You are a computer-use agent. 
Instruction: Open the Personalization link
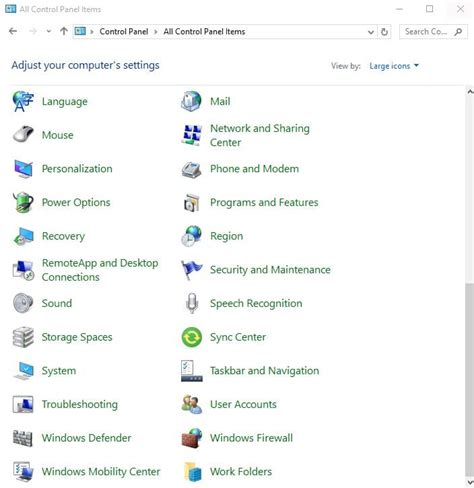point(77,169)
